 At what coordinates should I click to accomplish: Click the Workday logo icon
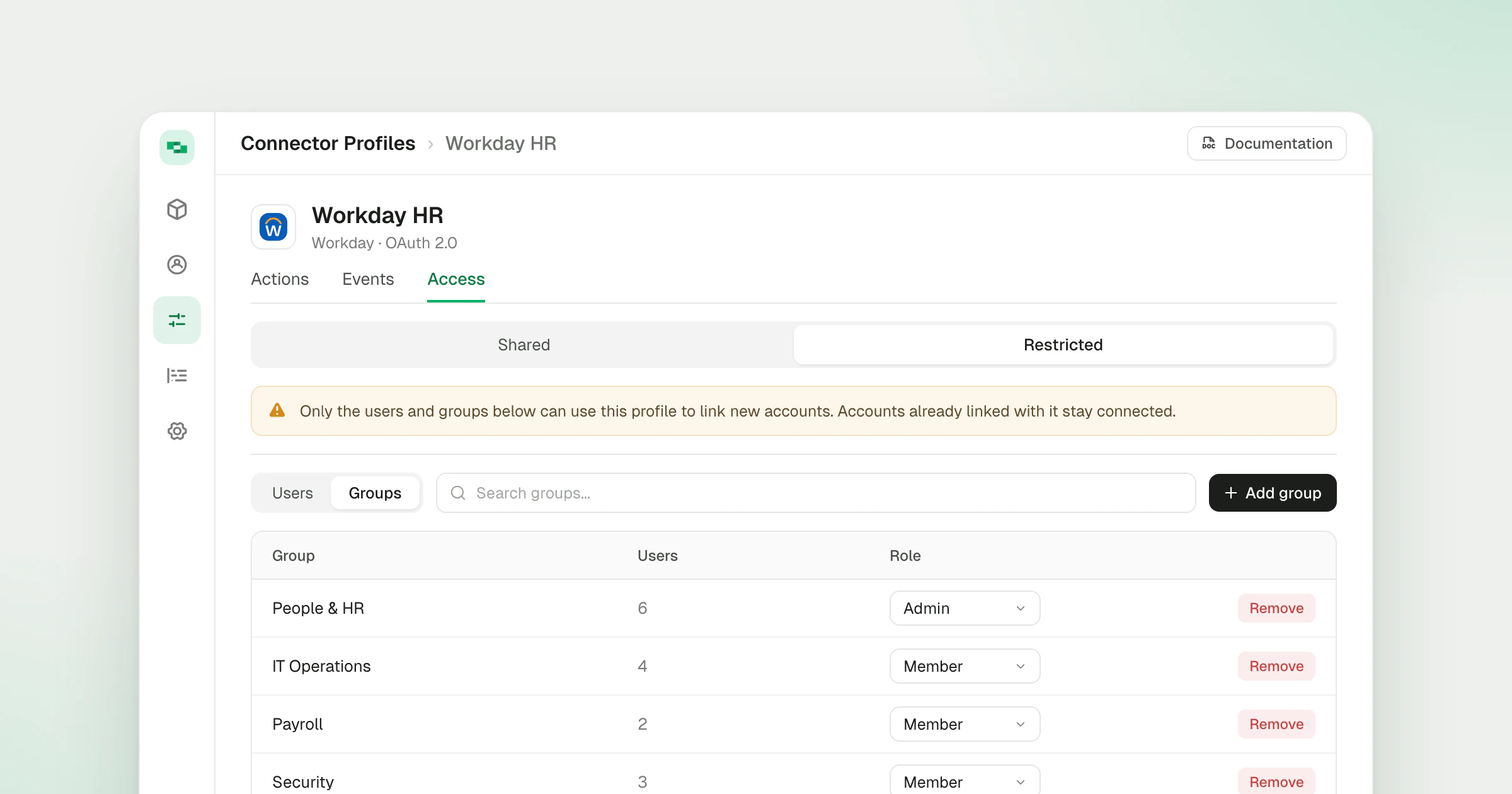[273, 227]
